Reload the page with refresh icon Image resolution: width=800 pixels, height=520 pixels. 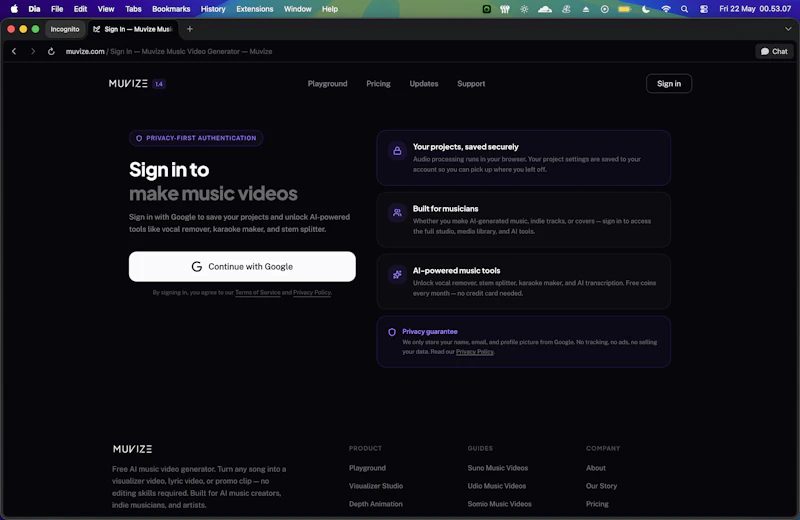51,51
